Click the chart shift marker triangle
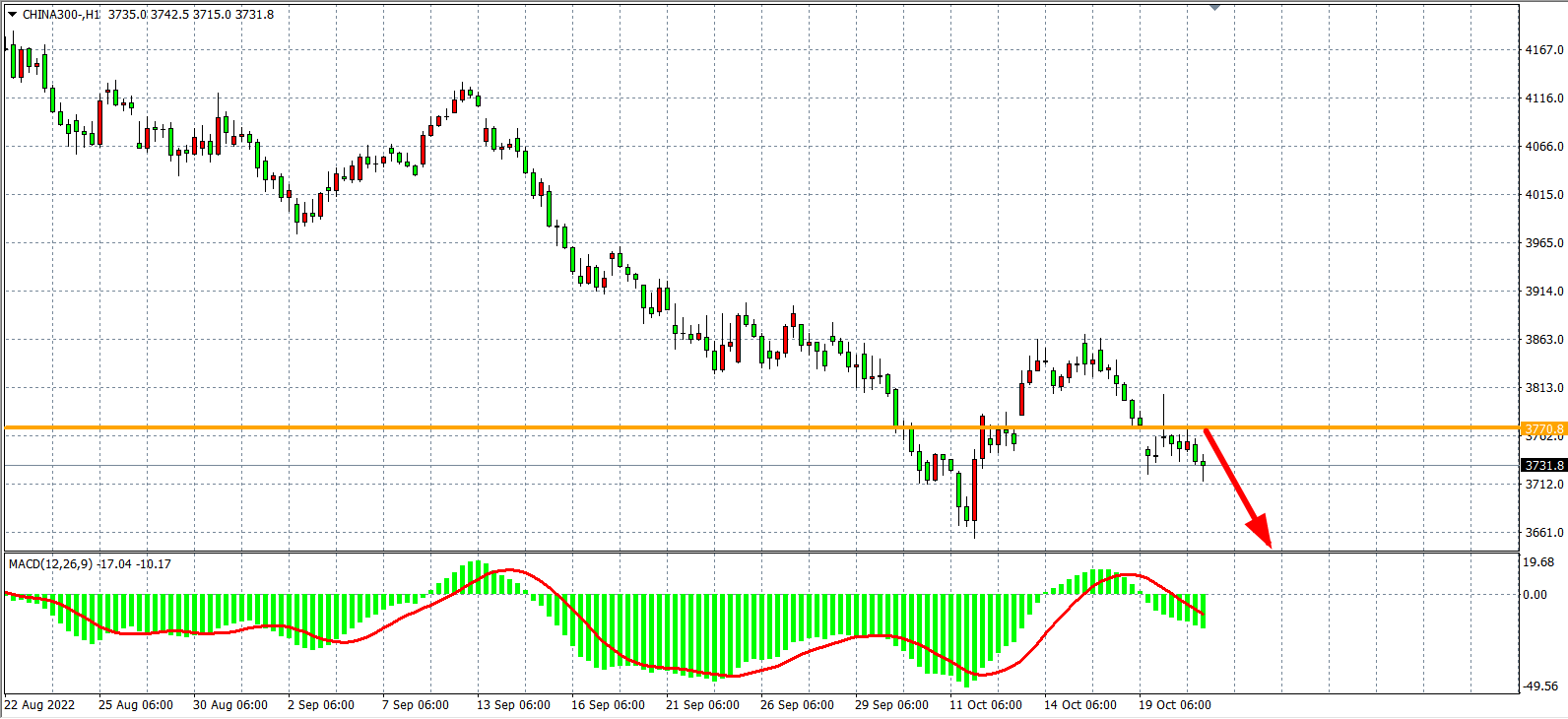The width and height of the screenshot is (1568, 719). [x=1214, y=7]
